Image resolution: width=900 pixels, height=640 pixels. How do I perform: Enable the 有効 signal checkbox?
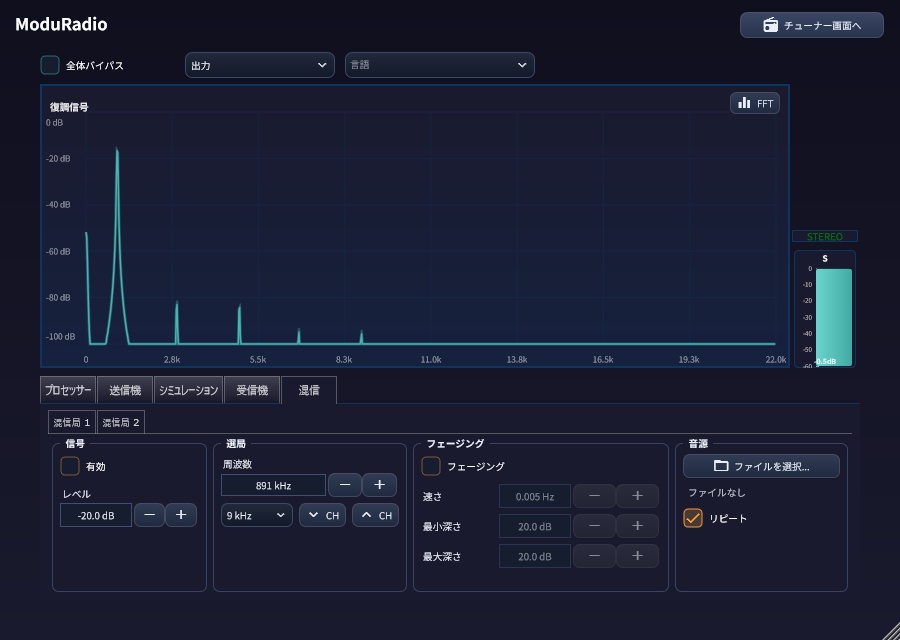[70, 466]
